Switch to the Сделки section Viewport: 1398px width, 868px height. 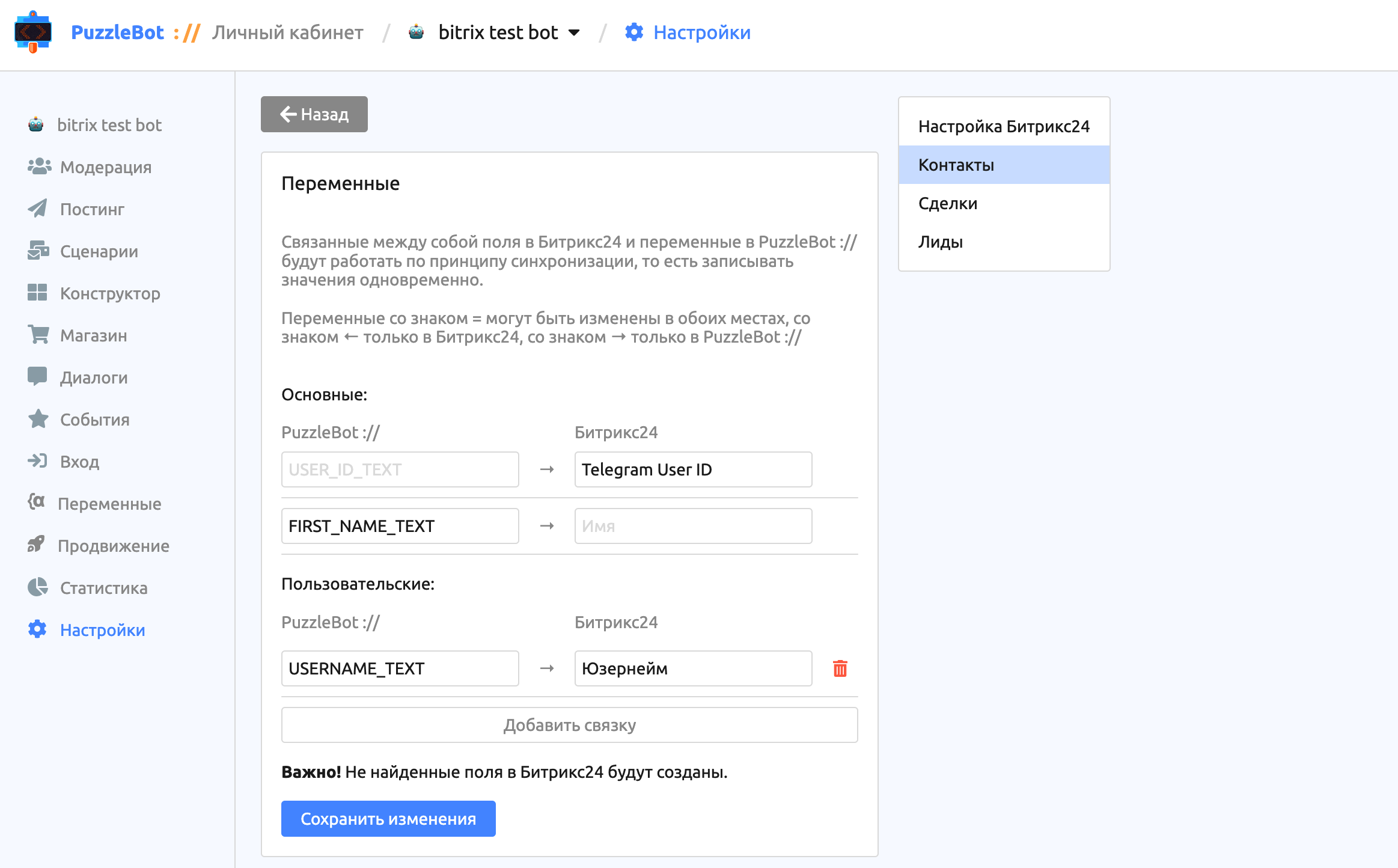(x=1004, y=203)
